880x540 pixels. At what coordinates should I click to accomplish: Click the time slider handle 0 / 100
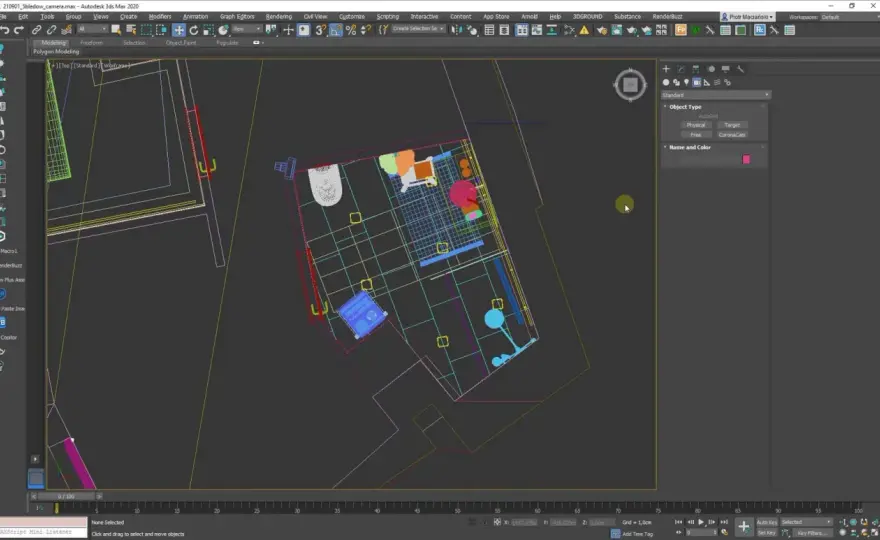[66, 496]
